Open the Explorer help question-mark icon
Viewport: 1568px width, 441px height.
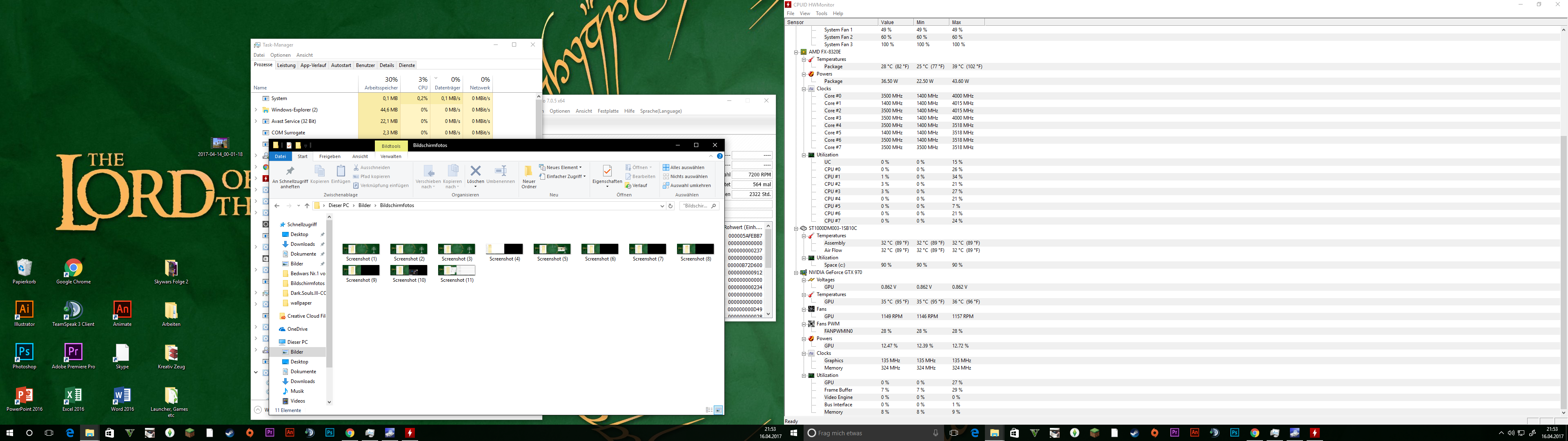(x=719, y=156)
